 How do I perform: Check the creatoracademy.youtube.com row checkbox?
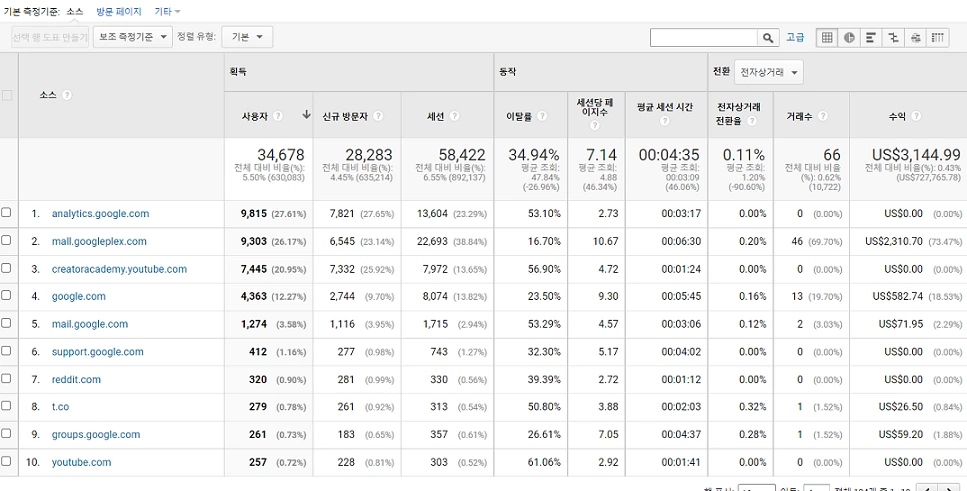click(x=6, y=268)
